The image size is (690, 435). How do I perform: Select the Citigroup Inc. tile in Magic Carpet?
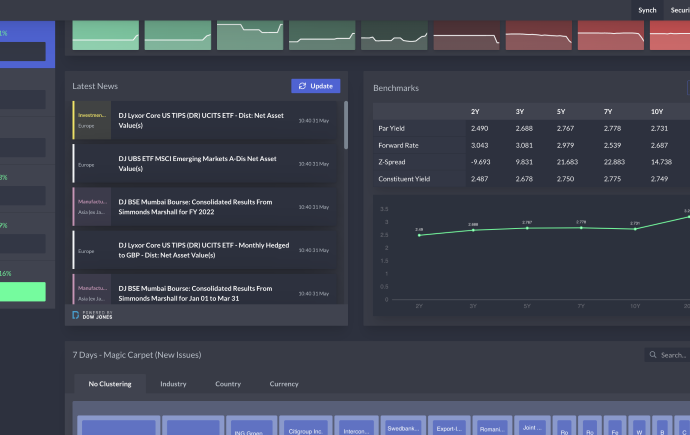pos(305,425)
